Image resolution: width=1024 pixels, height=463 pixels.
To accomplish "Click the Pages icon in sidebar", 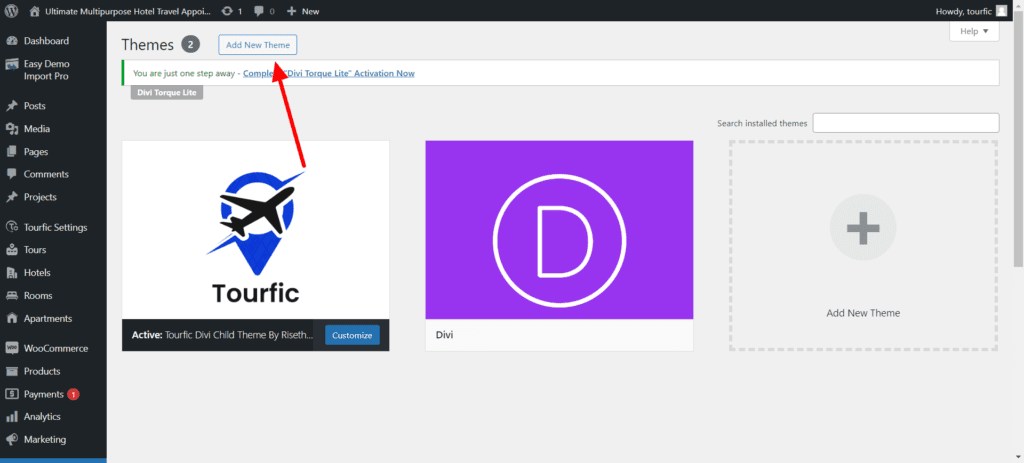I will tap(11, 152).
